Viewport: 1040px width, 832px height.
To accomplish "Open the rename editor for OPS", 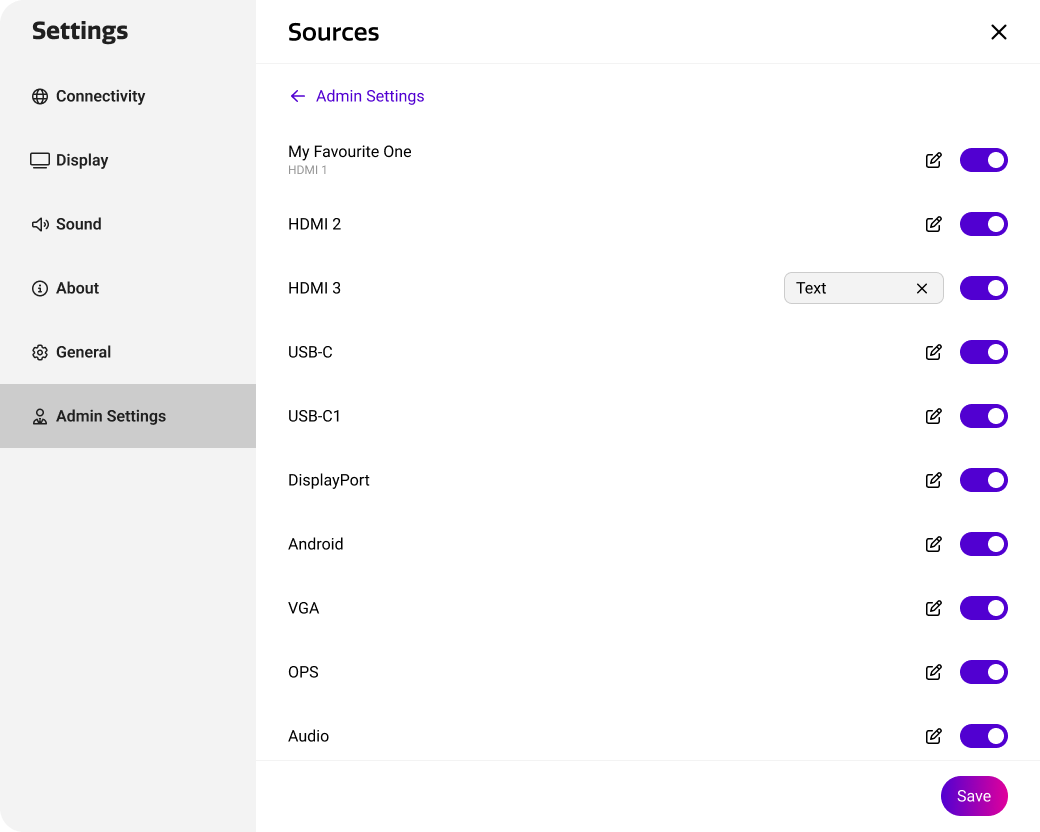I will click(933, 672).
